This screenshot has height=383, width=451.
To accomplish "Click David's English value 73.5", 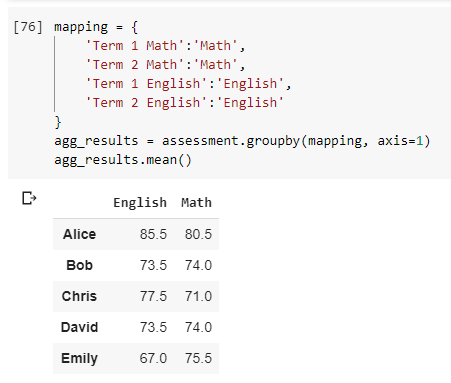I will (x=153, y=327).
